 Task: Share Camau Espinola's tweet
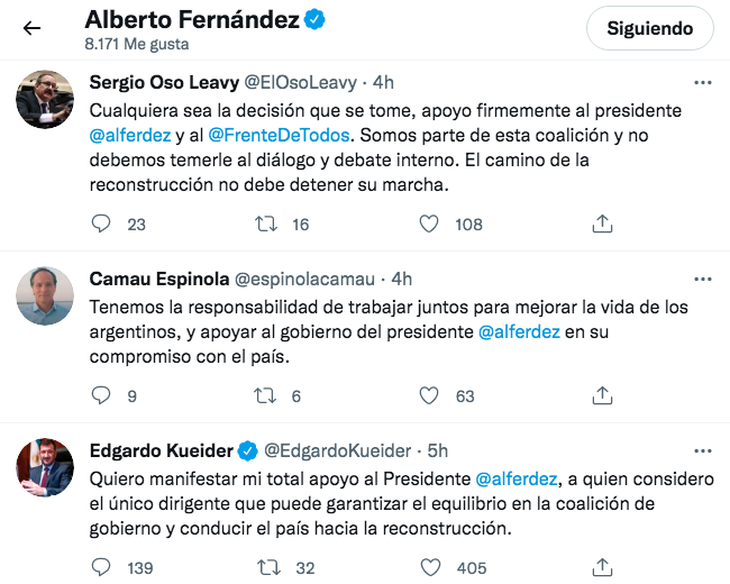[602, 395]
